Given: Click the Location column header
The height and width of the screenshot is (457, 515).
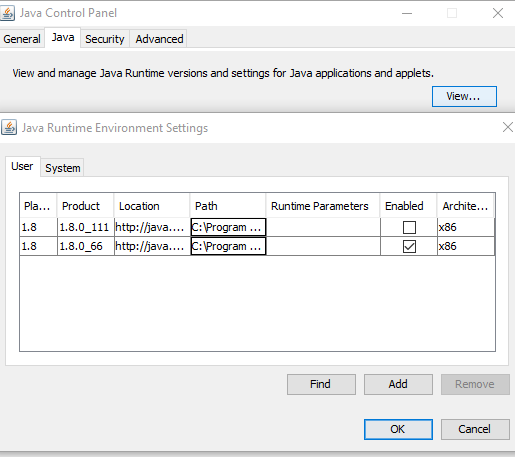Looking at the screenshot, I should coord(152,206).
